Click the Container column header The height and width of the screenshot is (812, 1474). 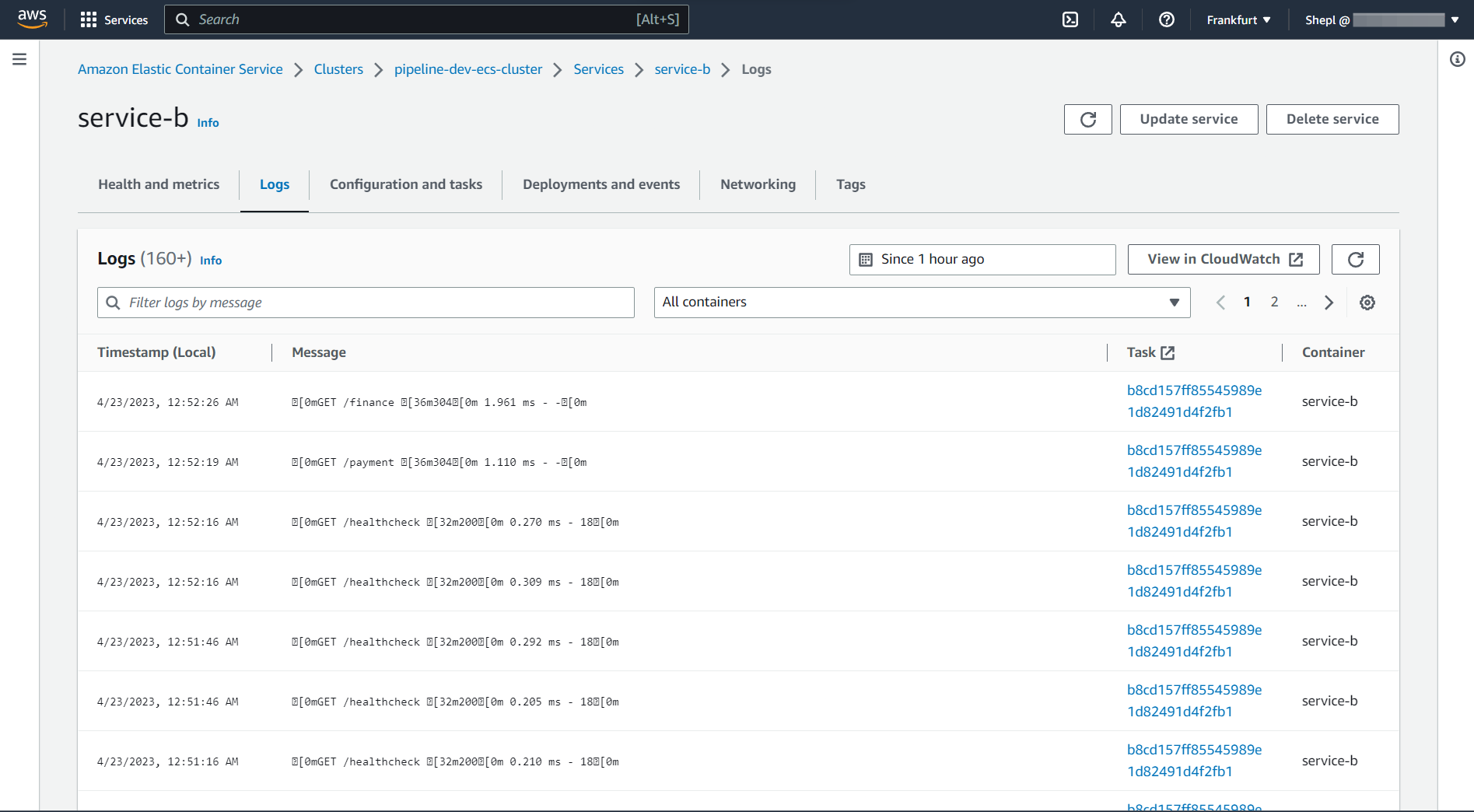point(1333,352)
